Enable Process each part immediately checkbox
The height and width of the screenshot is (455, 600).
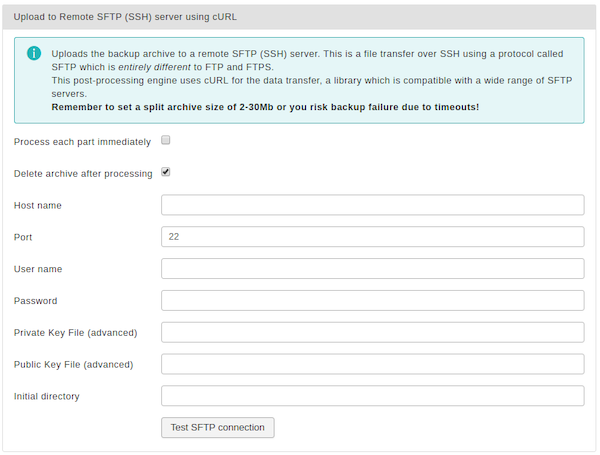click(166, 140)
